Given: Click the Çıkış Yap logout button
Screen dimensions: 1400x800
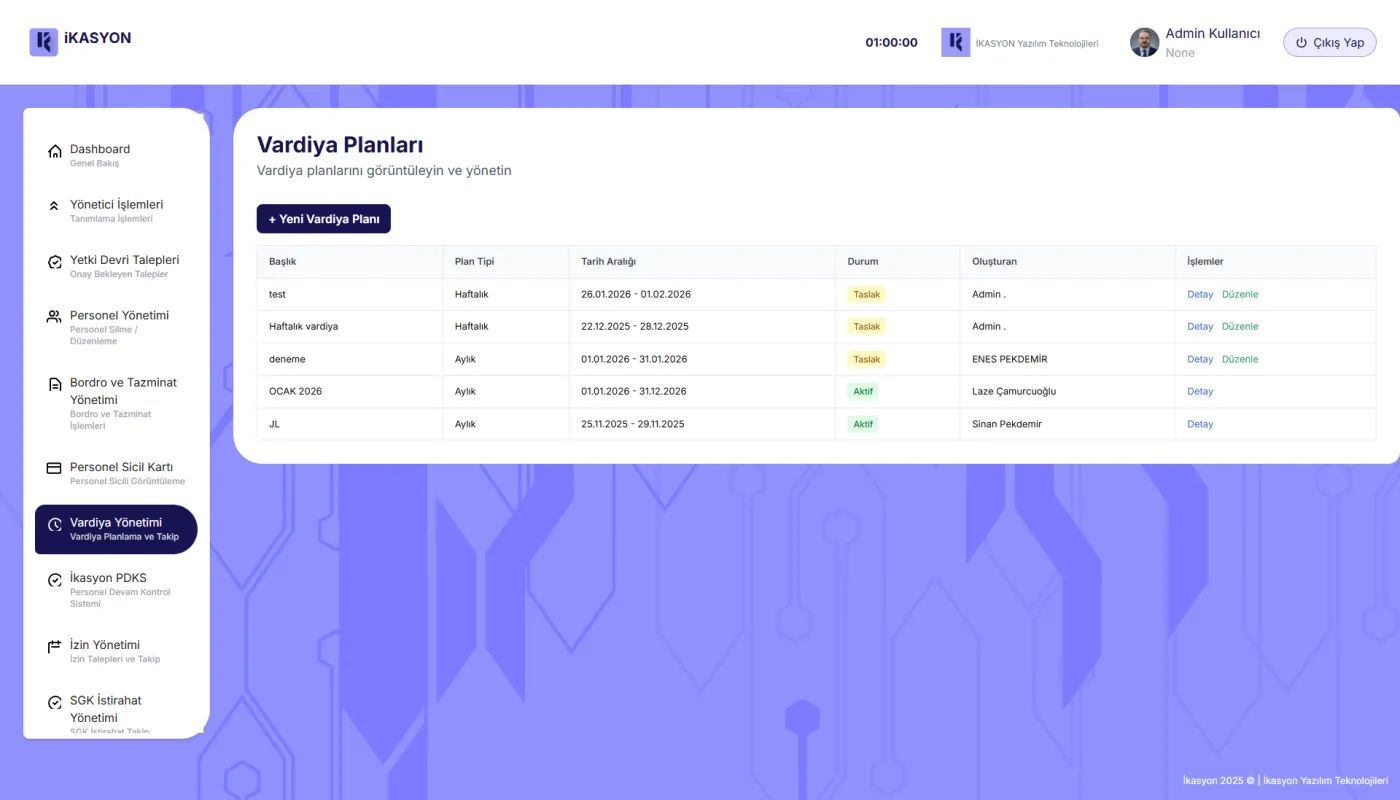Looking at the screenshot, I should [1330, 42].
